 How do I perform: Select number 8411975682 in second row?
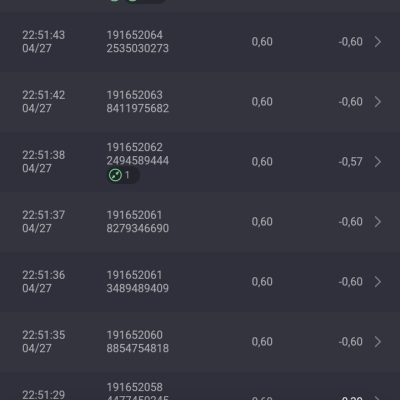pos(138,108)
